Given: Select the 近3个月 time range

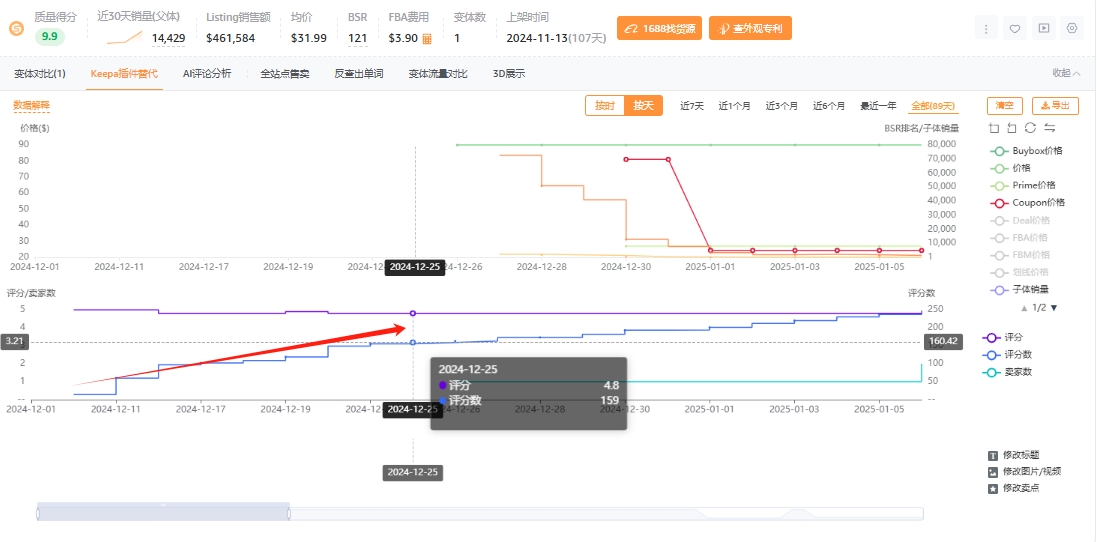Looking at the screenshot, I should click(x=781, y=106).
